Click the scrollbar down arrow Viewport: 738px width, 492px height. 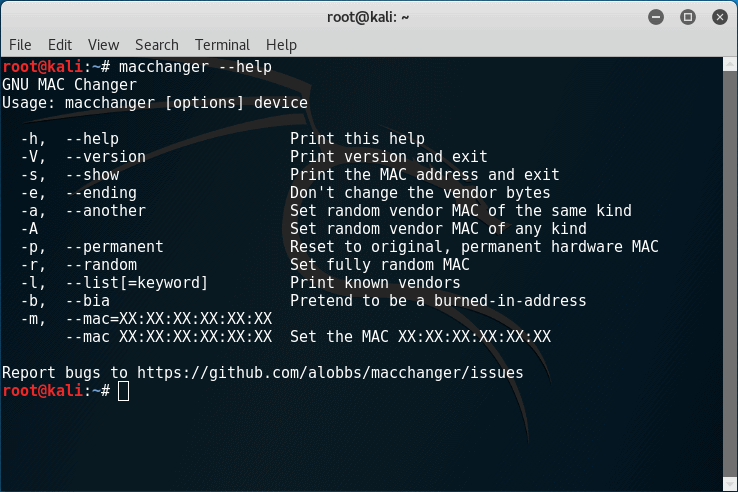730,484
